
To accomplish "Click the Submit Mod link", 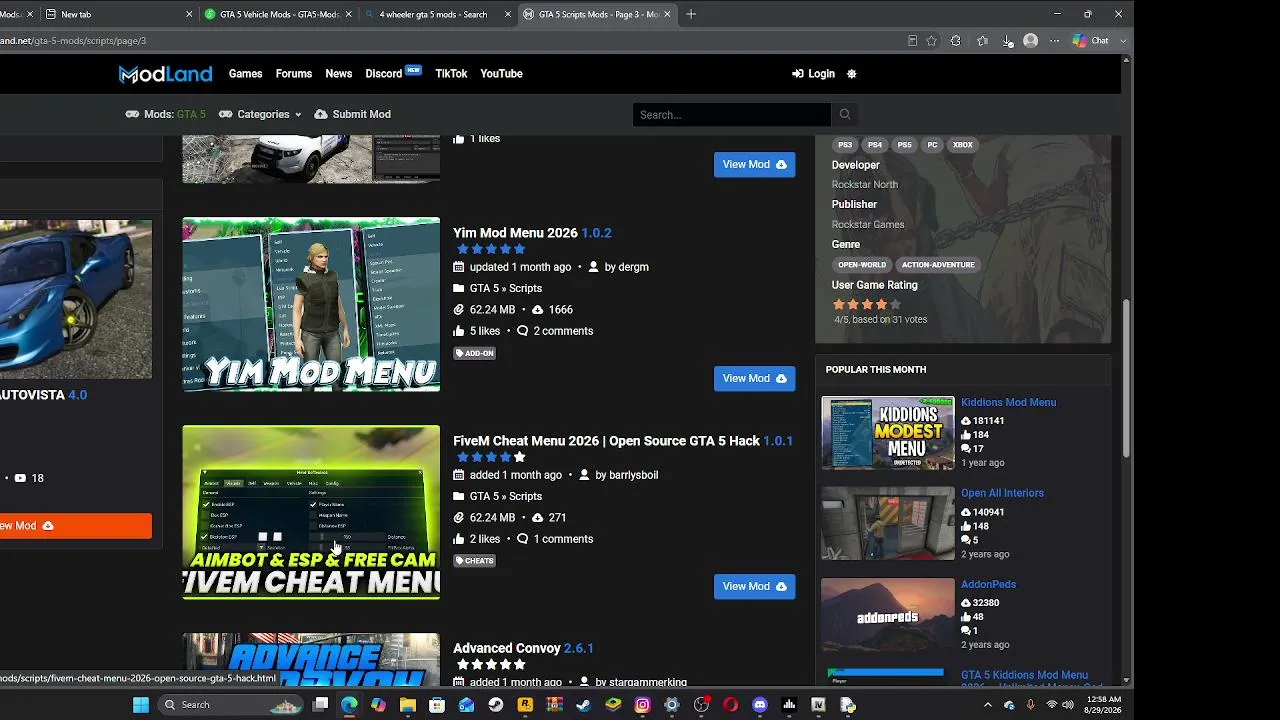I will pyautogui.click(x=352, y=115).
